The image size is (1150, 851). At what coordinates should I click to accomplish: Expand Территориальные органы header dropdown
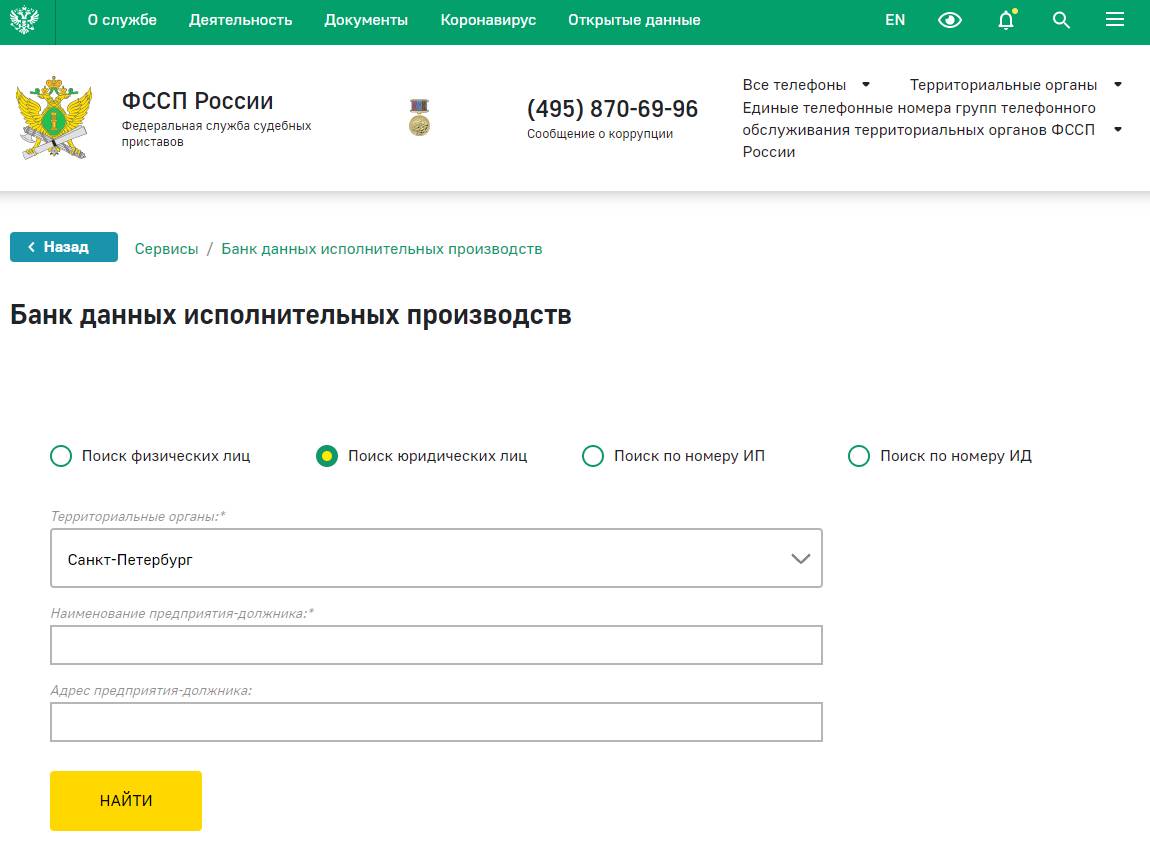point(1016,85)
